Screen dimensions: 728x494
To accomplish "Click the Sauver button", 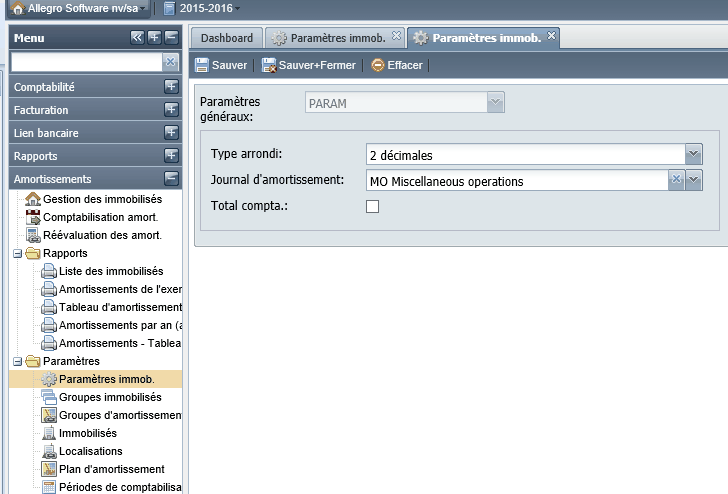I will (x=221, y=65).
